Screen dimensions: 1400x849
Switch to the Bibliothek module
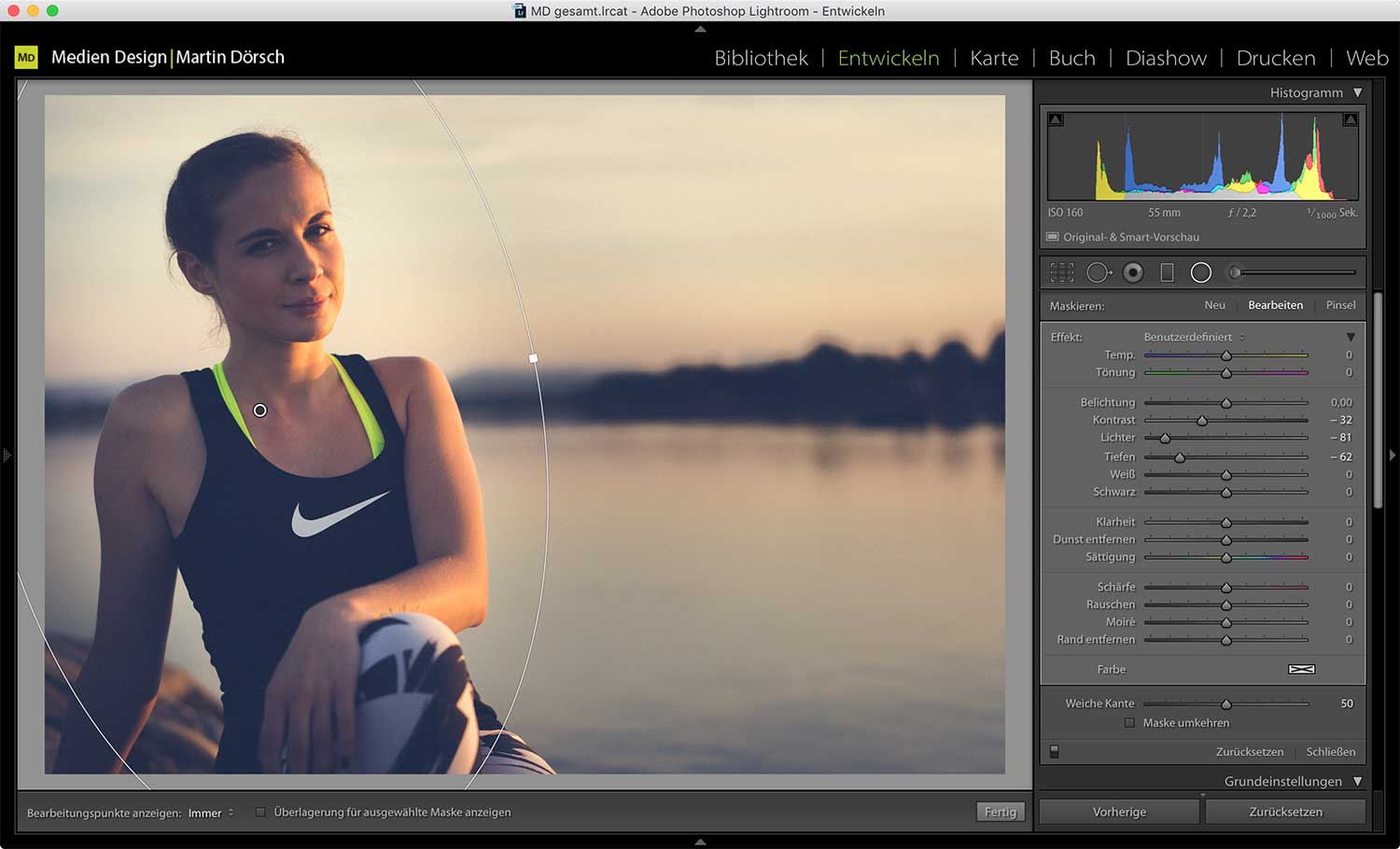761,58
